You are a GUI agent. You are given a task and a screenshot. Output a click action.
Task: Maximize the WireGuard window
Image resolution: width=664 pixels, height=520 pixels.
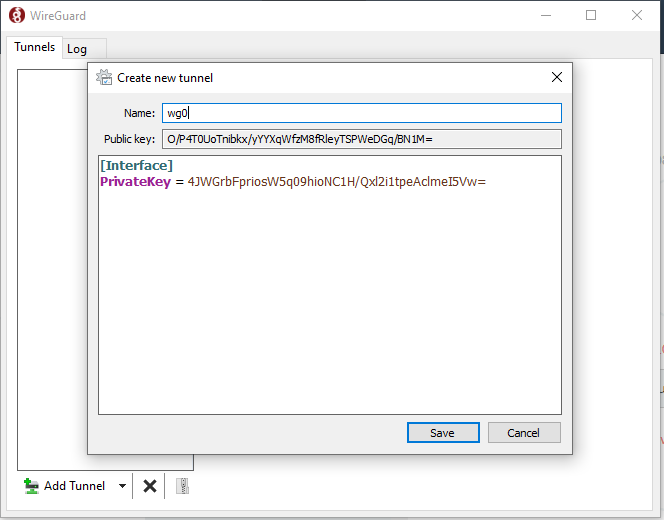(x=591, y=15)
